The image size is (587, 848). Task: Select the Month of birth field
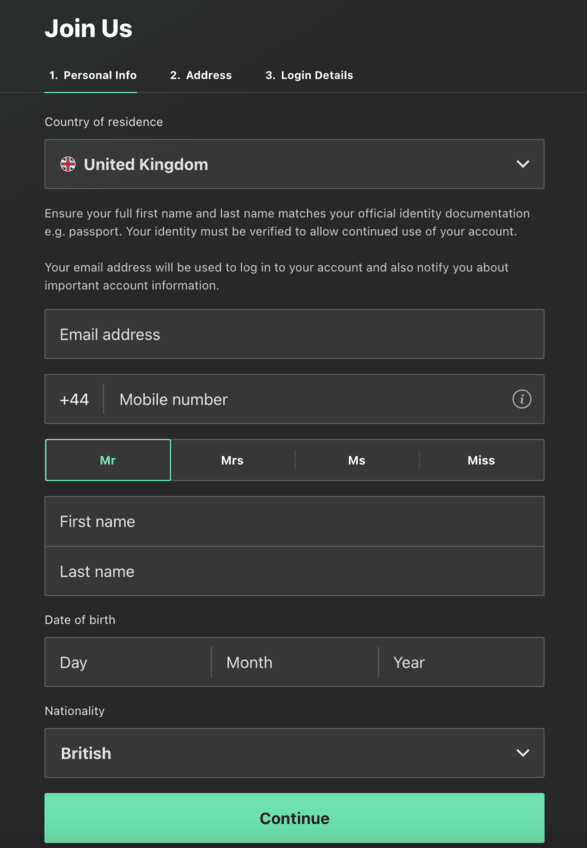295,662
